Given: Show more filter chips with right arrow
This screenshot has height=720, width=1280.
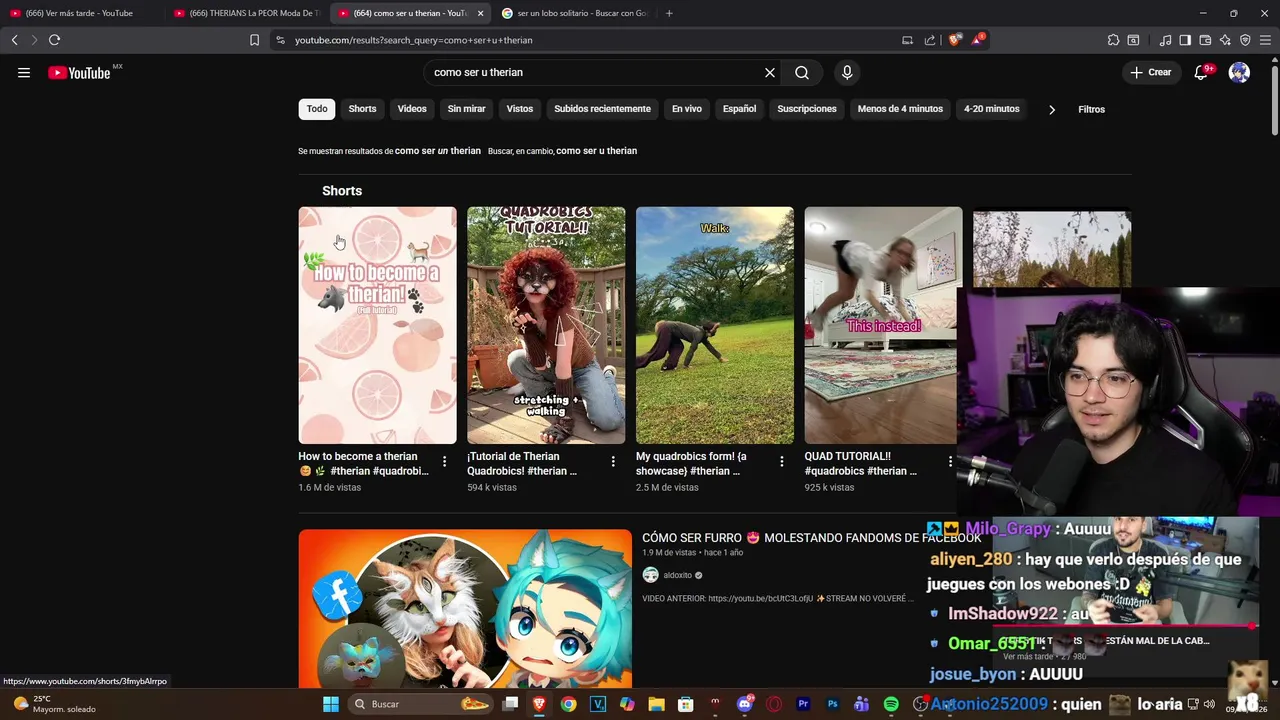Looking at the screenshot, I should 1052,109.
